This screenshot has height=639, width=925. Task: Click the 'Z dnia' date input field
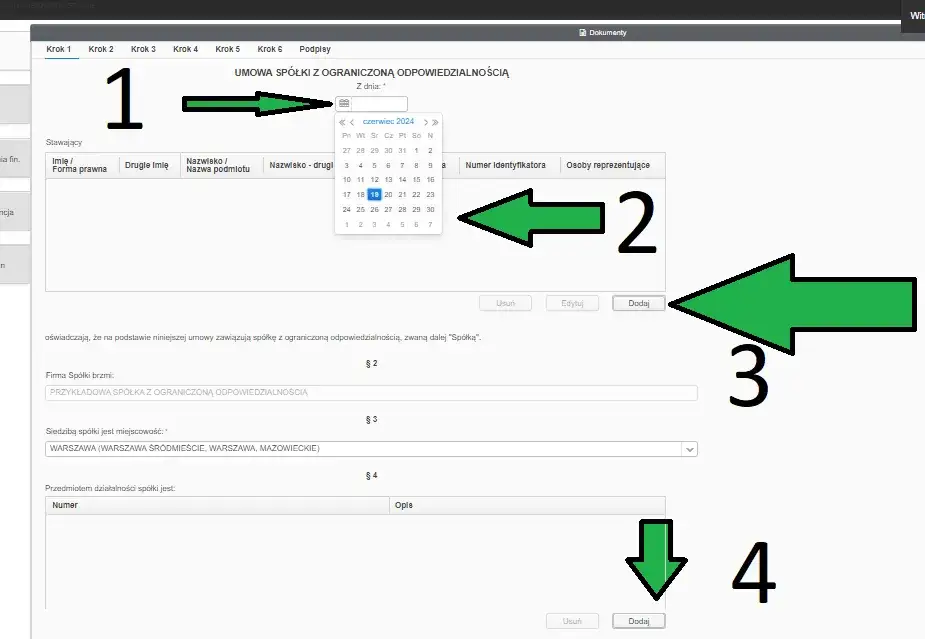point(380,104)
